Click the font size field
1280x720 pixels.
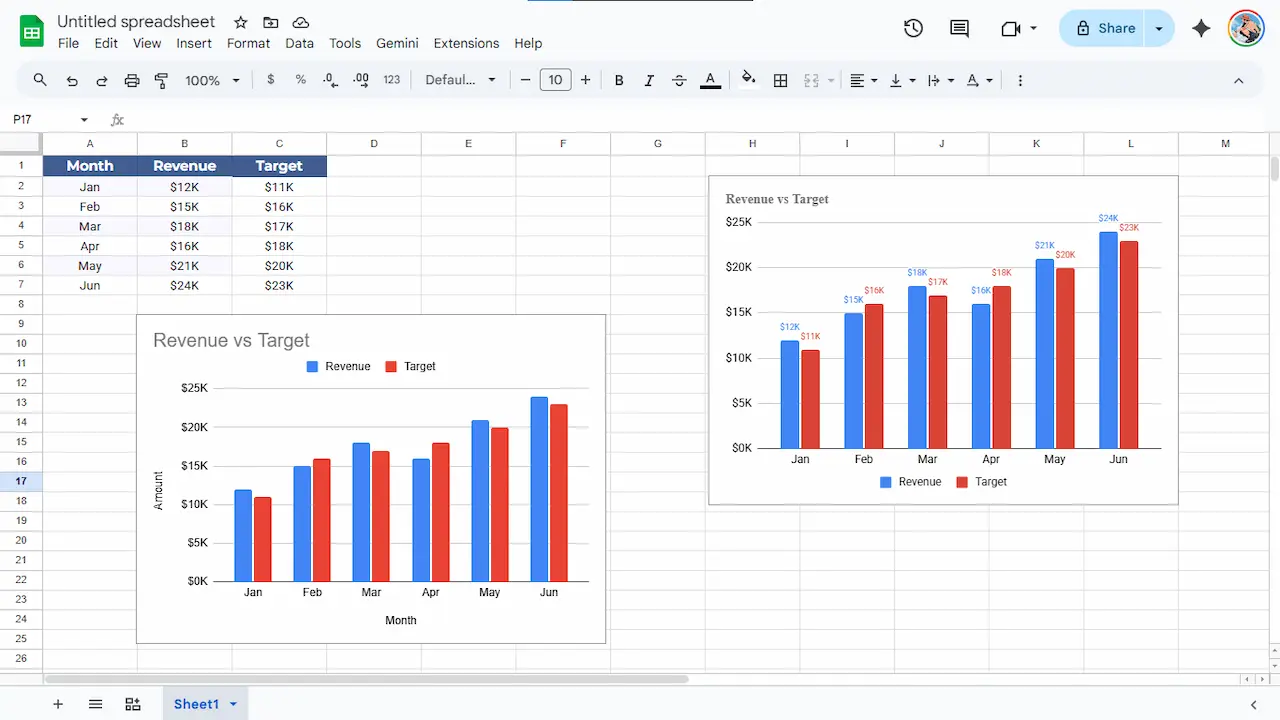coord(555,80)
